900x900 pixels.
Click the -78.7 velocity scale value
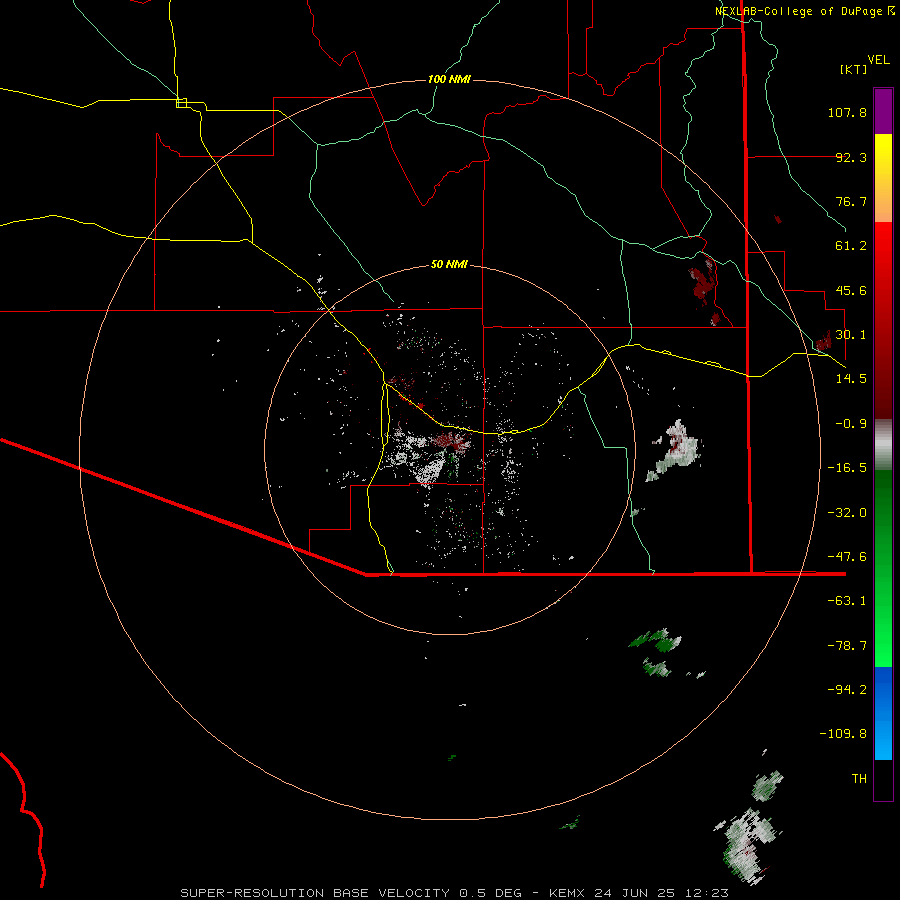click(847, 646)
